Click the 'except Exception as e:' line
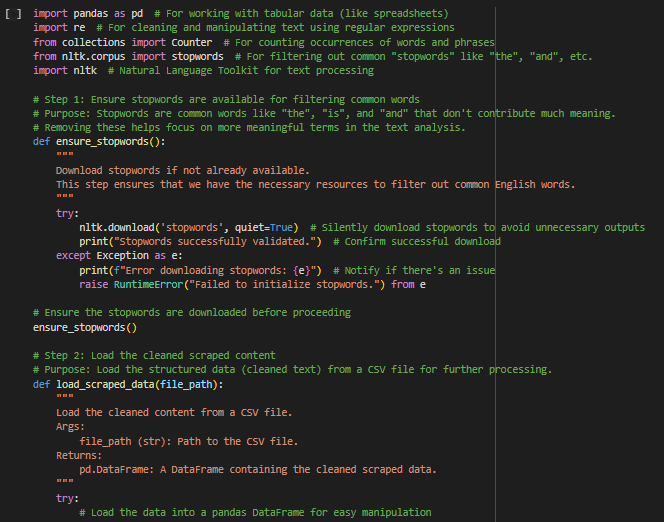Screen dimensions: 664x522 point(119,256)
